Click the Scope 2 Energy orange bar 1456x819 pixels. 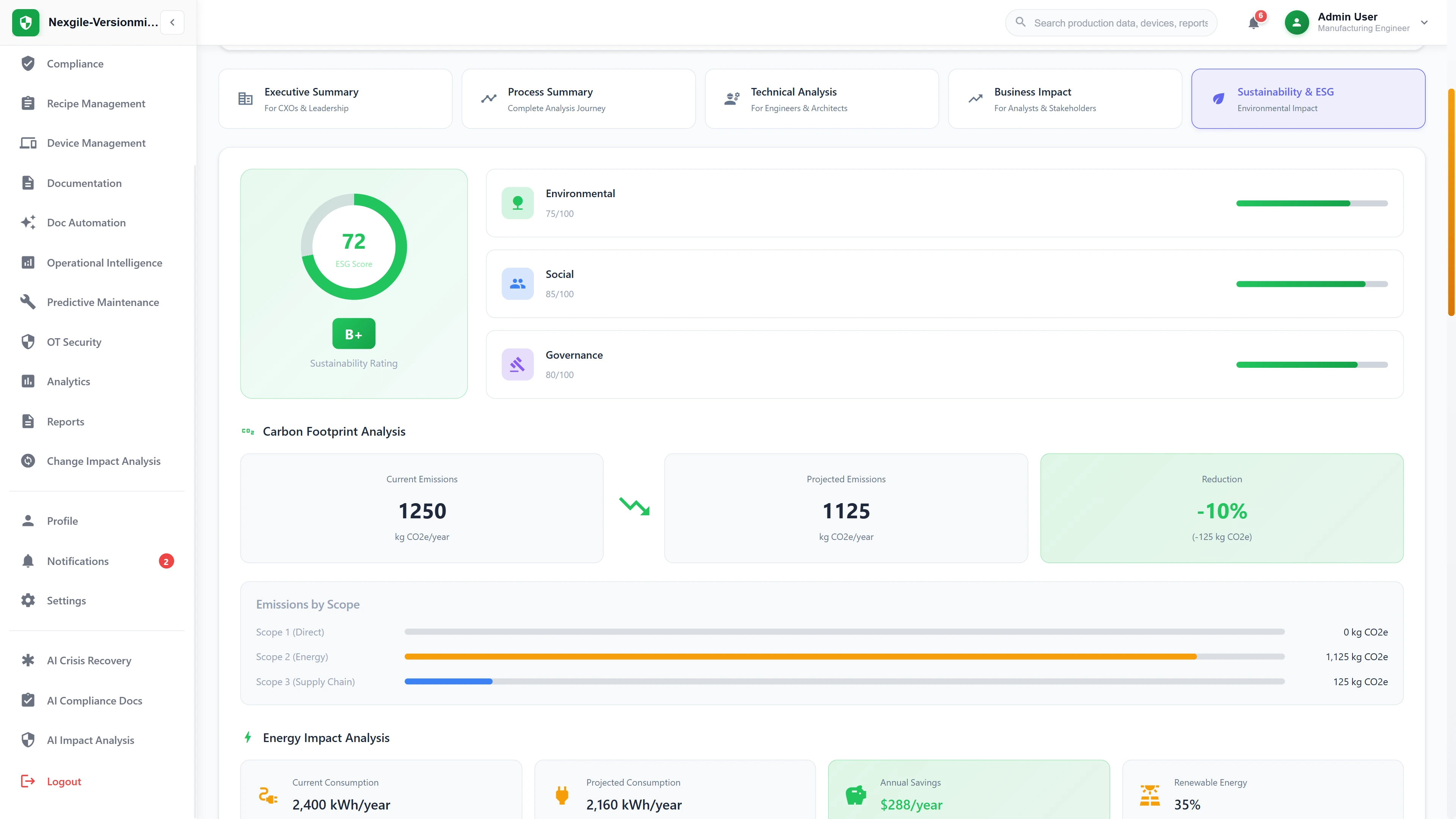coord(800,657)
